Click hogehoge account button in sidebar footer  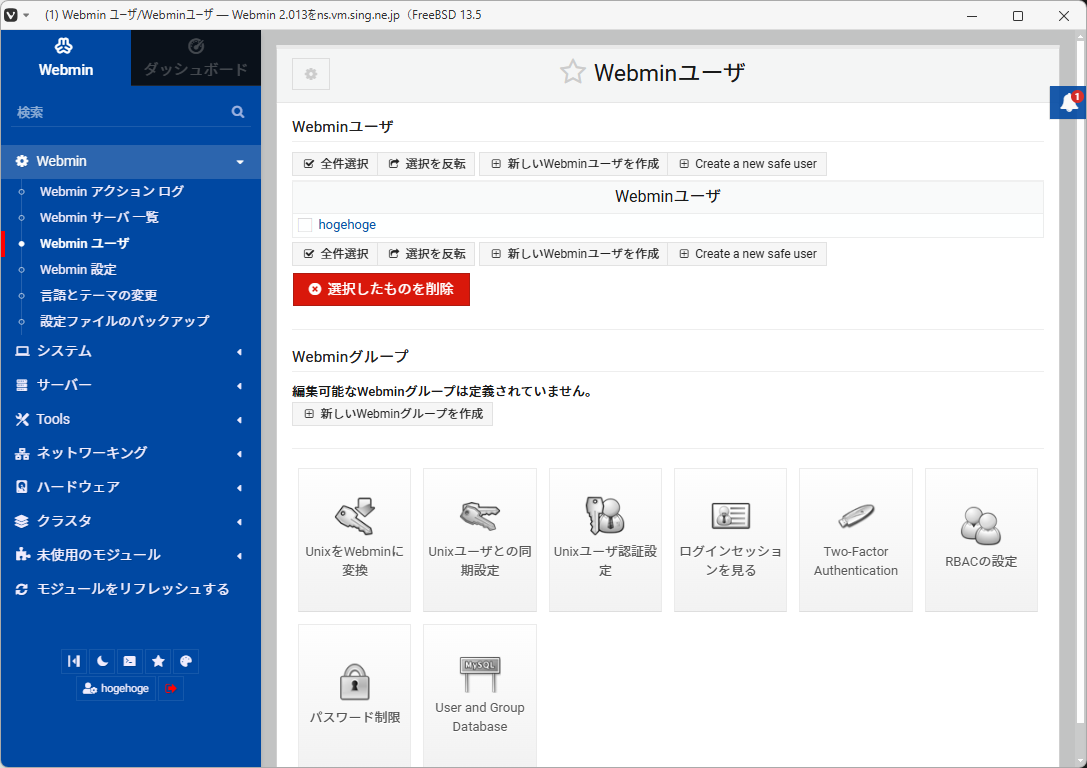(x=116, y=688)
